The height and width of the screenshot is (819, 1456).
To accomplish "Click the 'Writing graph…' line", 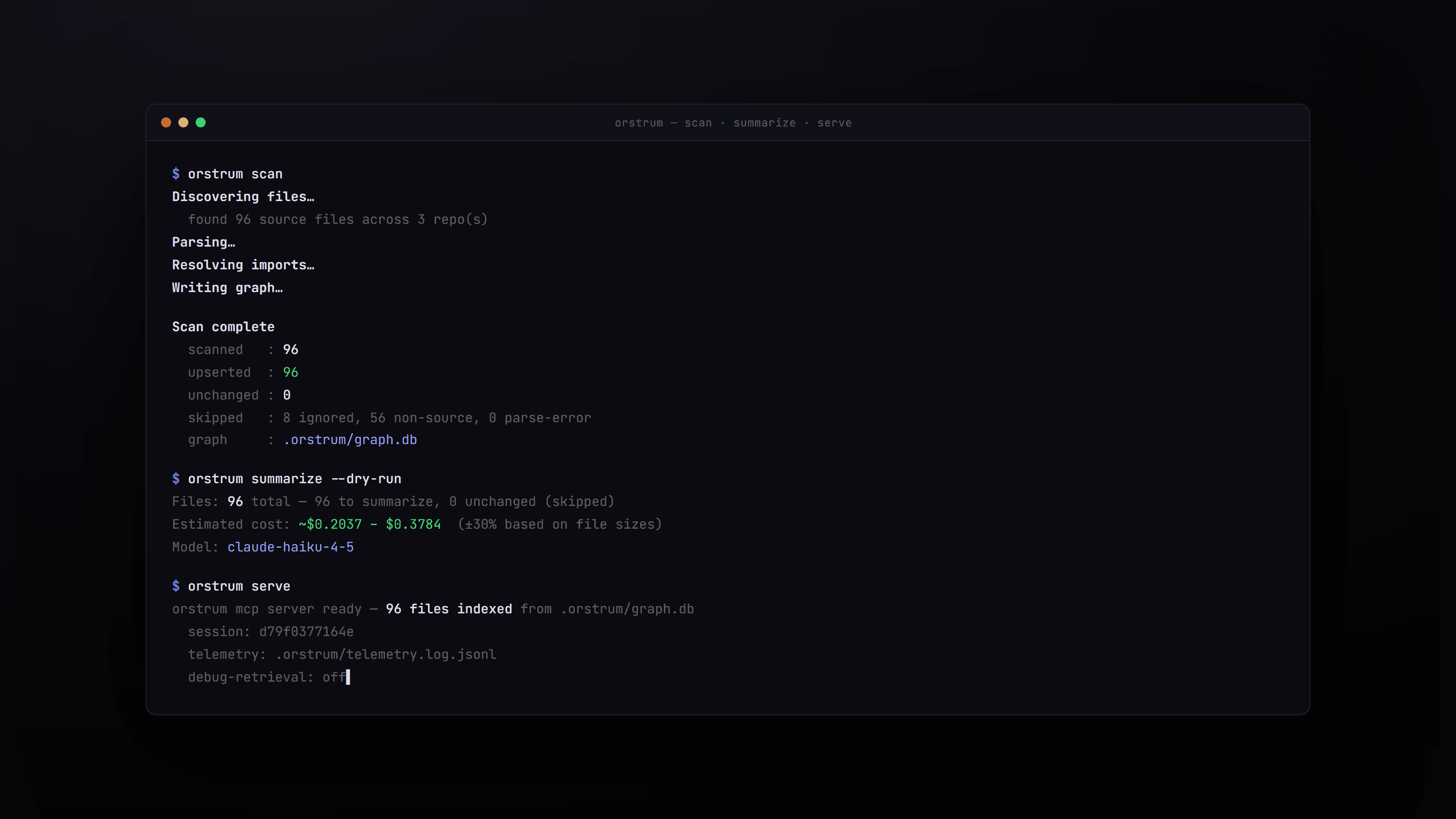I will click(x=227, y=288).
